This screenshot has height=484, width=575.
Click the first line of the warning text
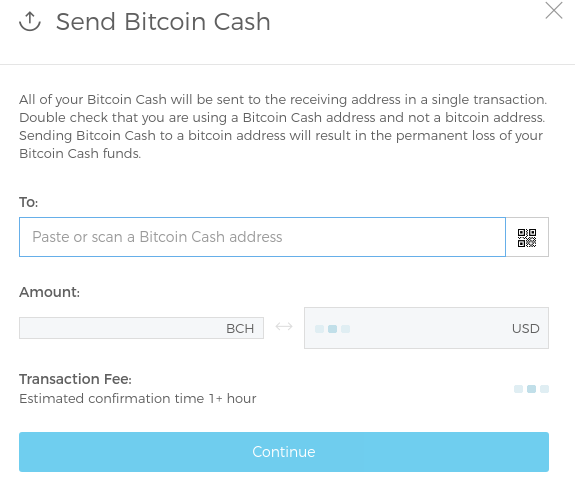click(x=283, y=100)
